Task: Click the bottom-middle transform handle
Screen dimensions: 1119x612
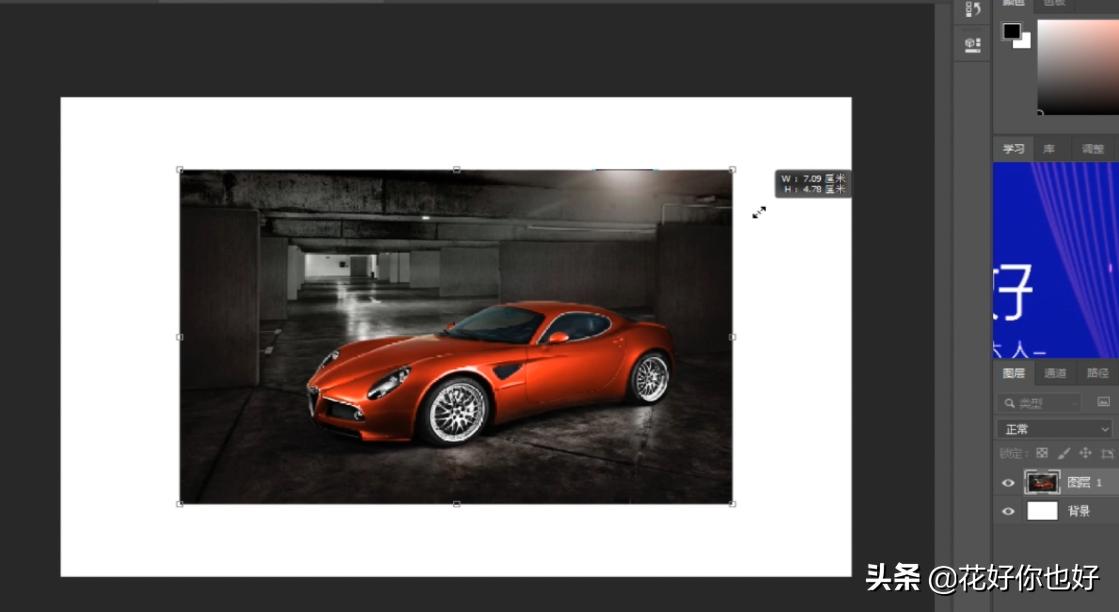Action: 456,504
